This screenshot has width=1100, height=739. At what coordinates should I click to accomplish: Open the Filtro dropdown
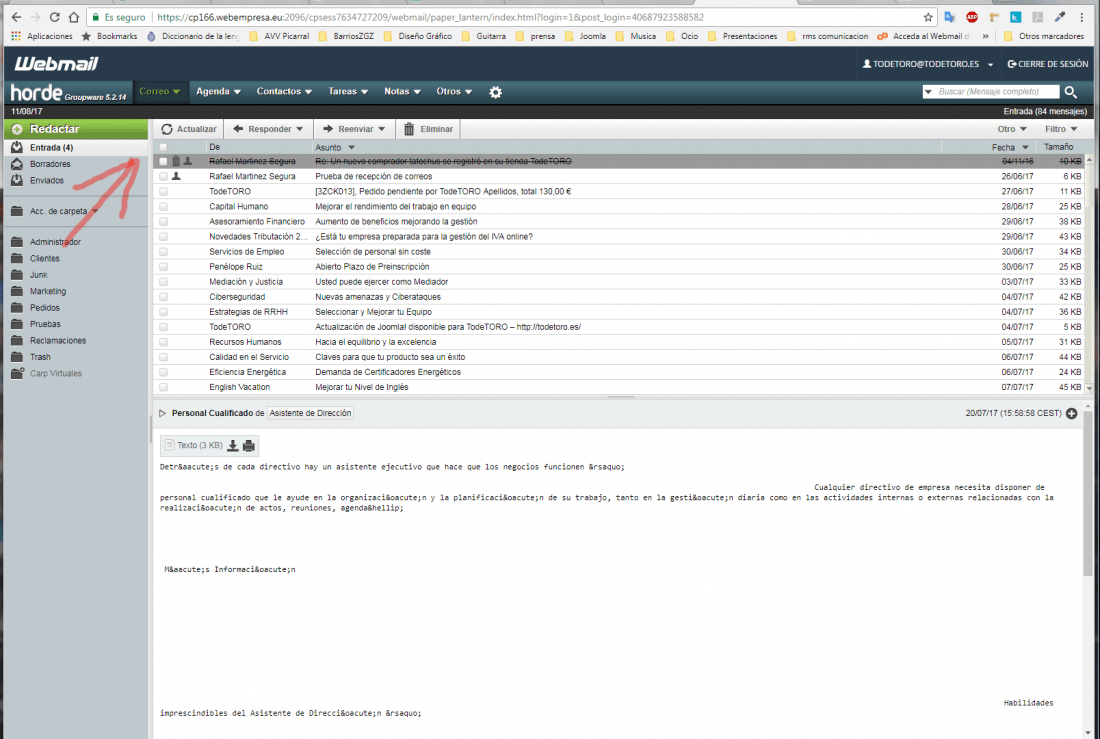pos(1061,129)
